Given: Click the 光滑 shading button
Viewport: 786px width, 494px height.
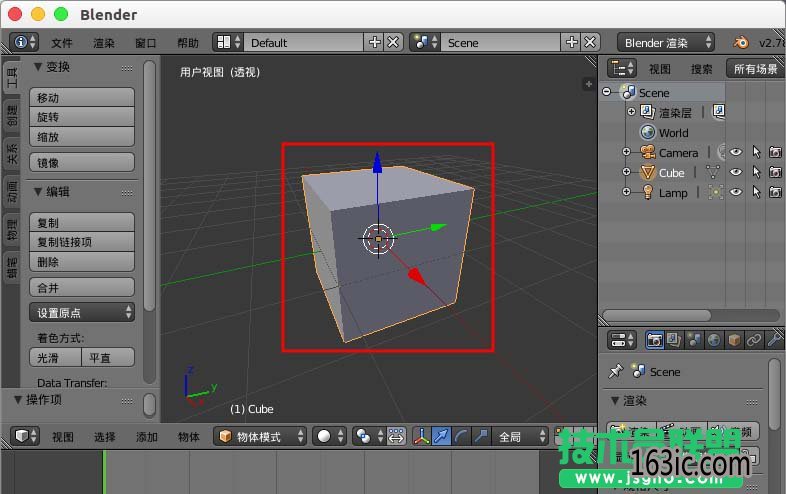Looking at the screenshot, I should pyautogui.click(x=55, y=358).
